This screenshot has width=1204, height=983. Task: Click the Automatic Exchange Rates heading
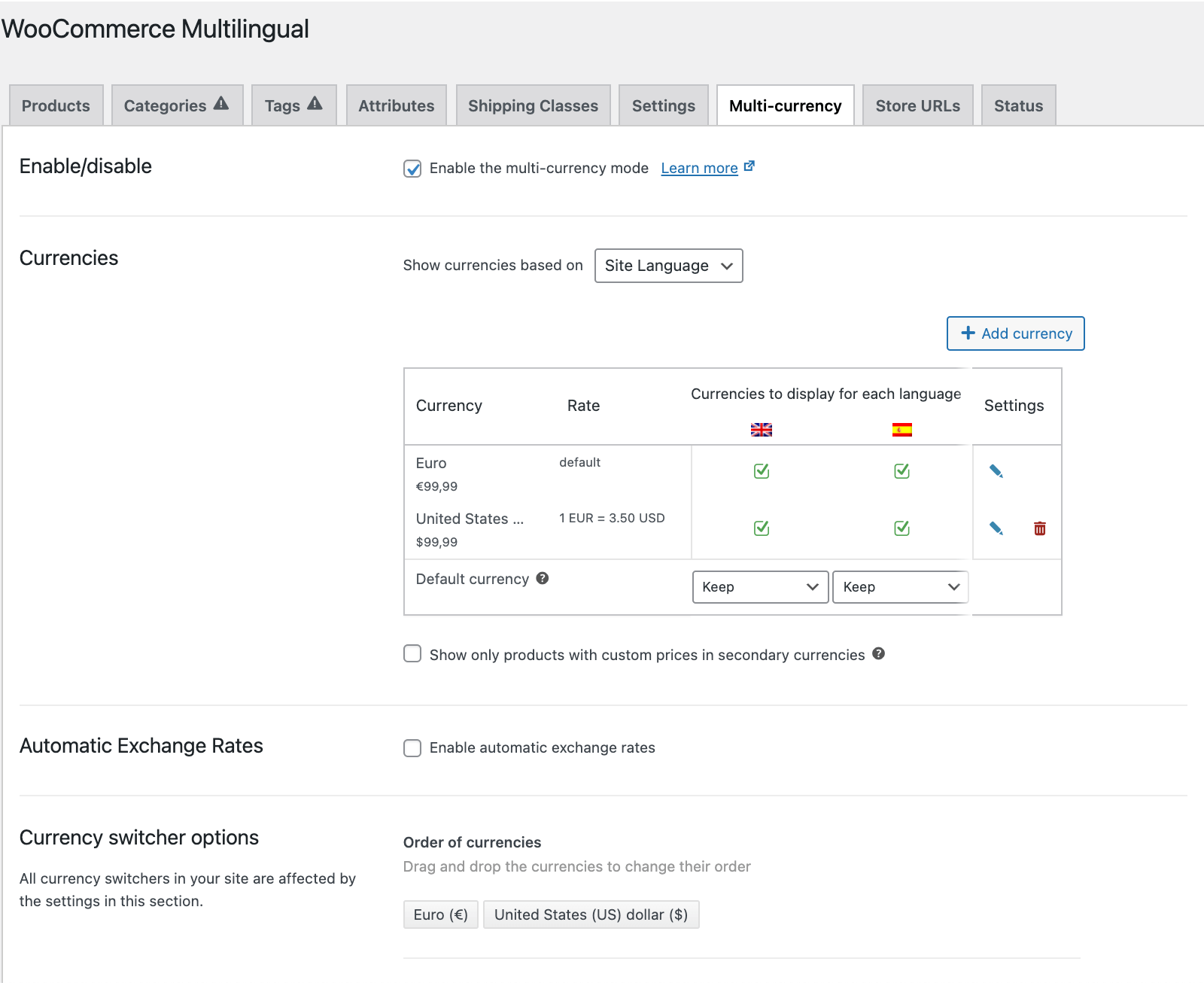[141, 746]
